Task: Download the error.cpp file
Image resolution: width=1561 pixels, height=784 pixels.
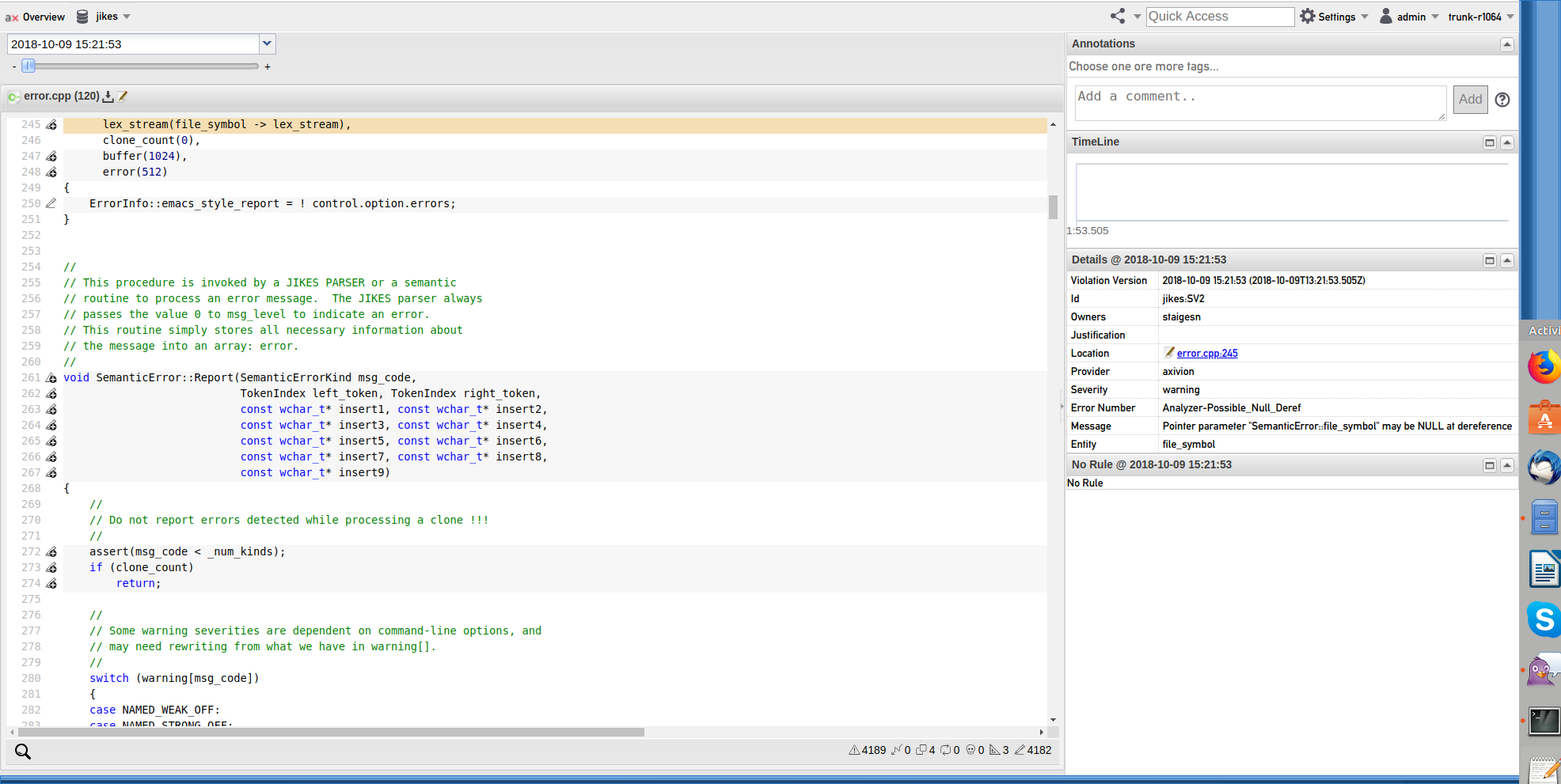Action: 108,97
